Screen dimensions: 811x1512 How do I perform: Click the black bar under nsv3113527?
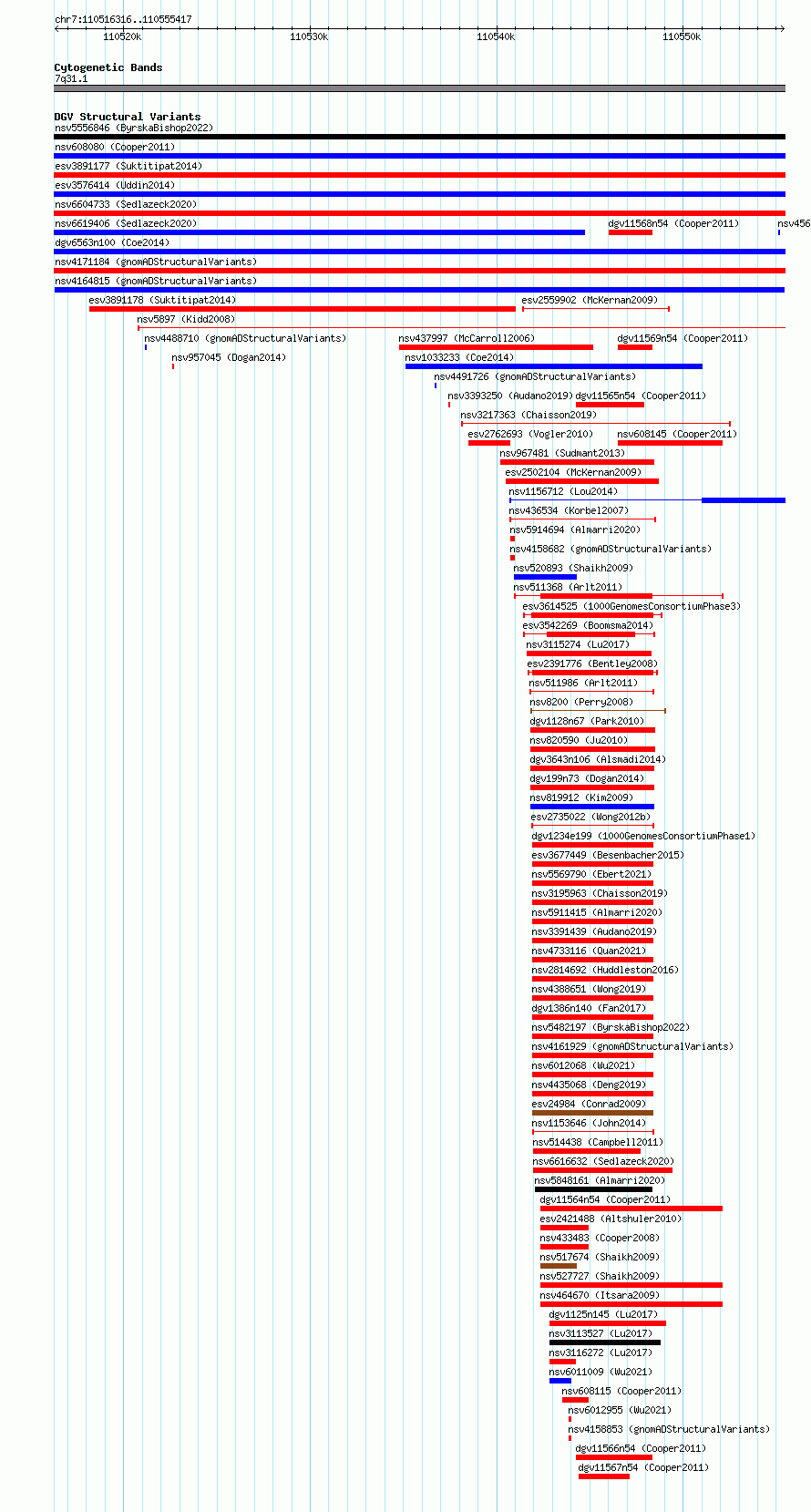pyautogui.click(x=605, y=1342)
